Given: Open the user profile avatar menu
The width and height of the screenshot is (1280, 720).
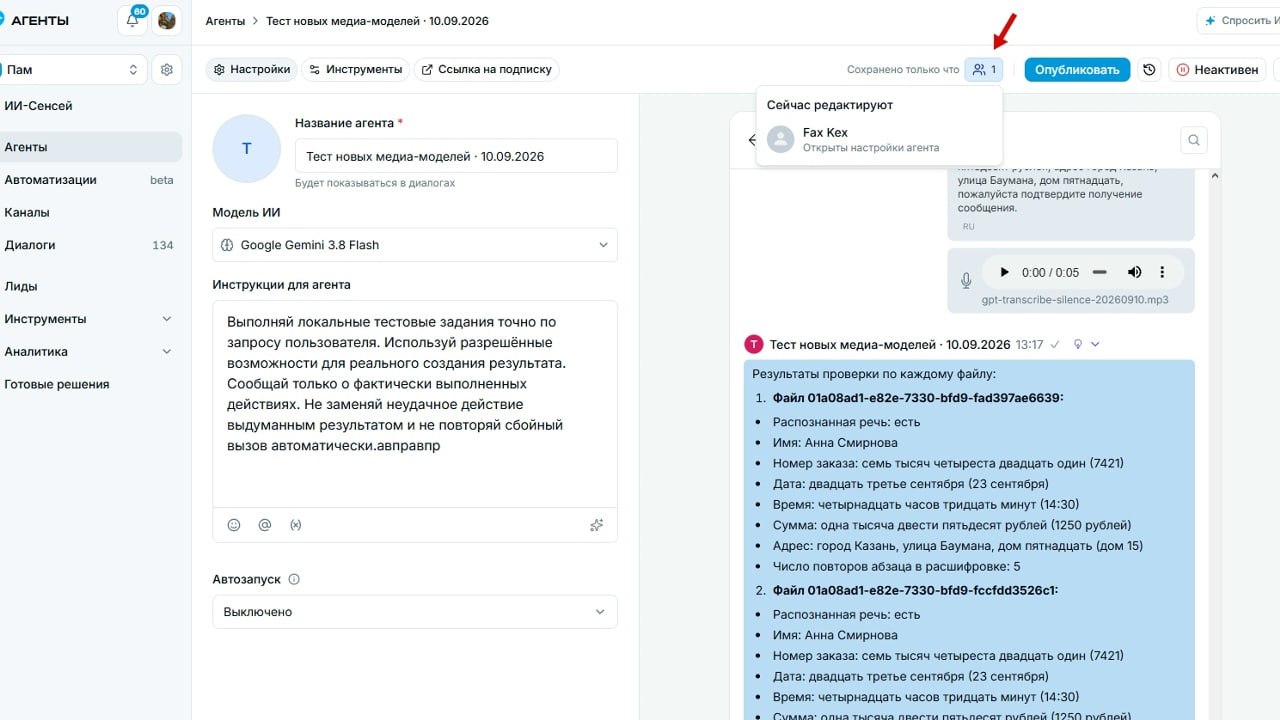Looking at the screenshot, I should click(167, 20).
